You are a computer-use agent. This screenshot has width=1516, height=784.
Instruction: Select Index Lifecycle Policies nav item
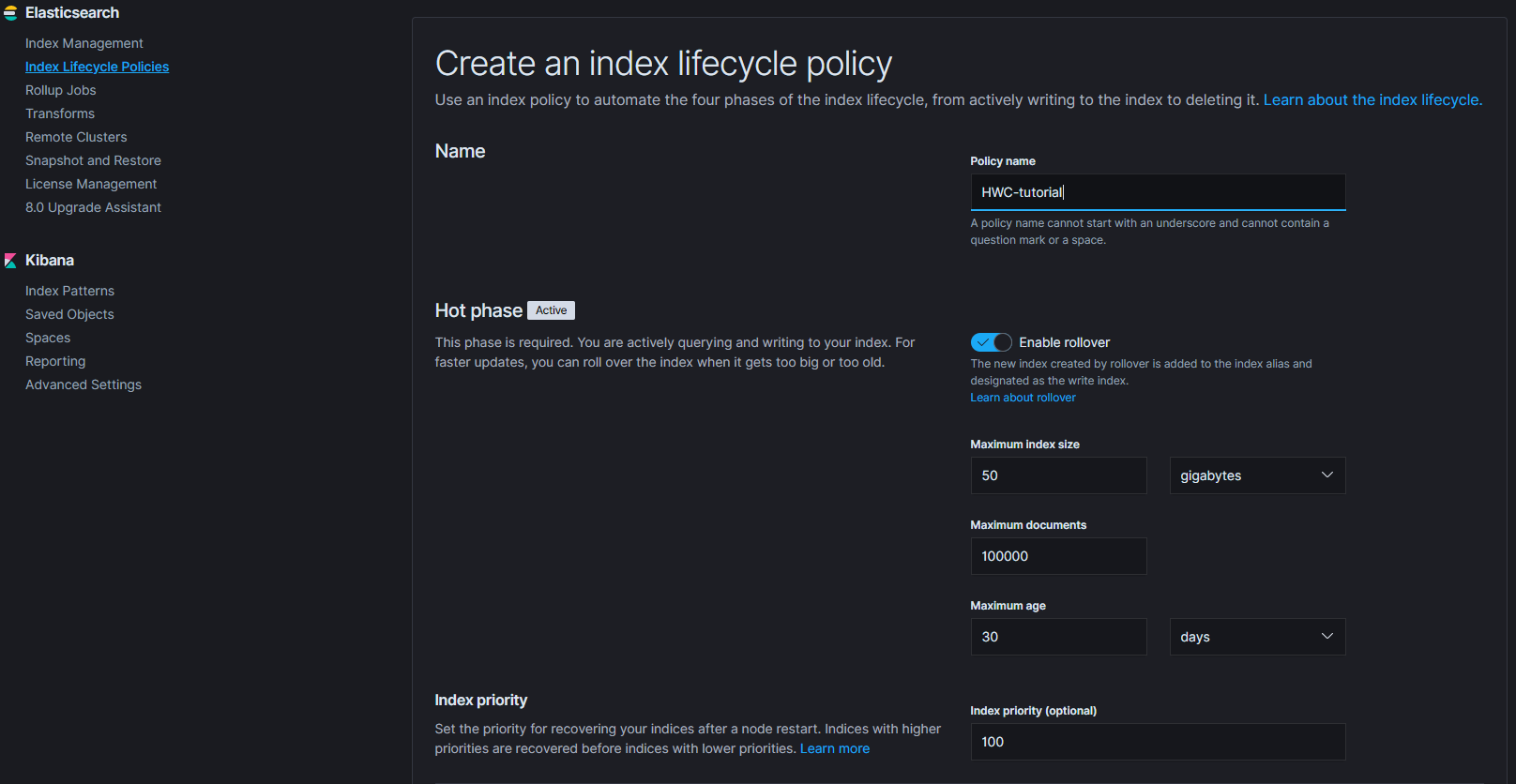click(97, 67)
